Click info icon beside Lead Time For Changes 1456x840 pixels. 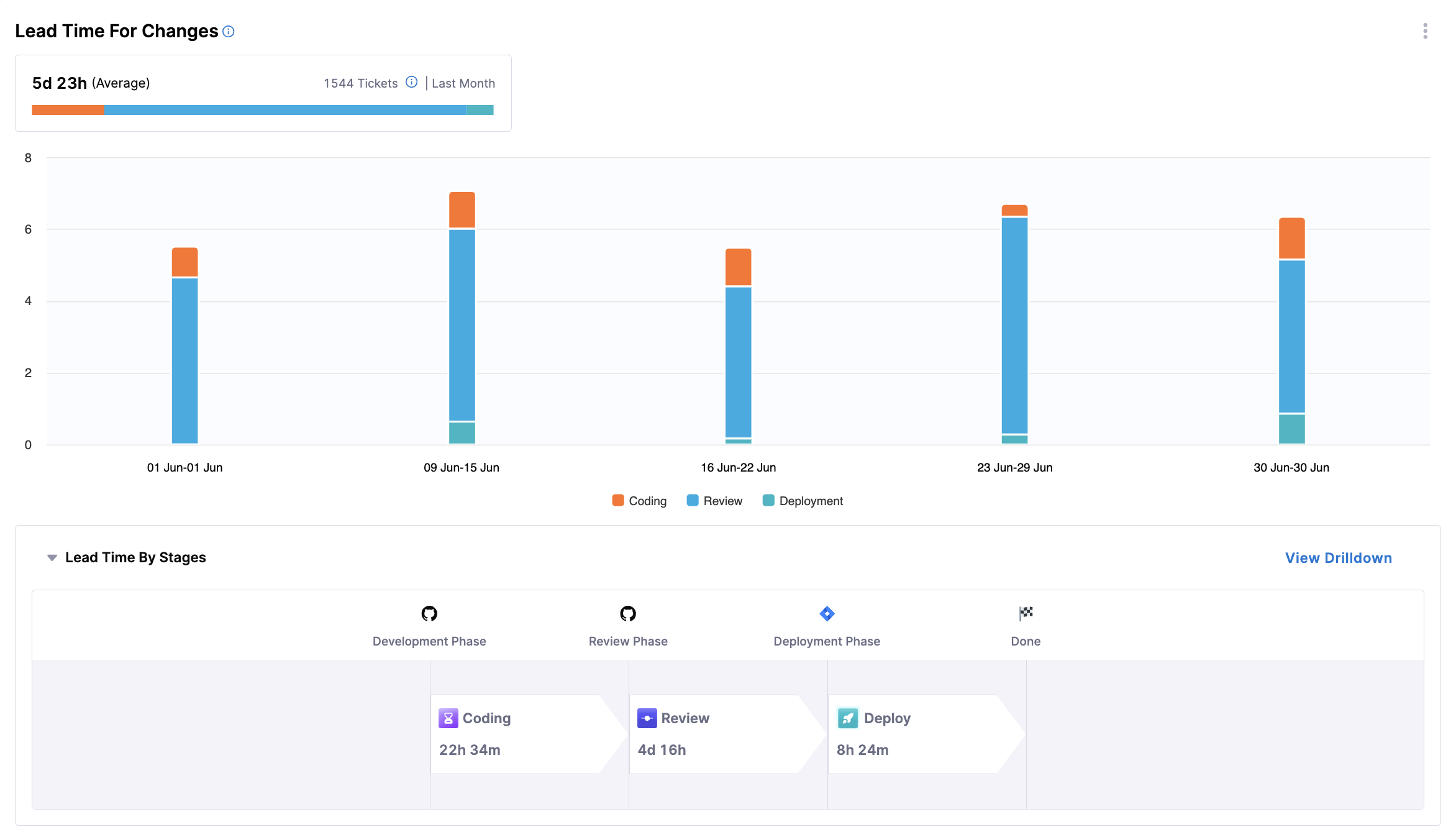(229, 32)
